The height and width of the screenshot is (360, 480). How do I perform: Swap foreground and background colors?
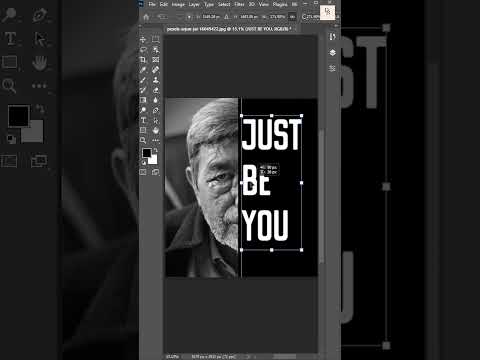(156, 151)
